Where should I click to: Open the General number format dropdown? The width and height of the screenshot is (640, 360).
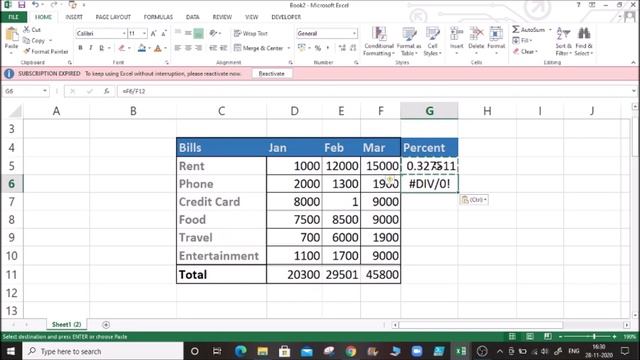354,33
